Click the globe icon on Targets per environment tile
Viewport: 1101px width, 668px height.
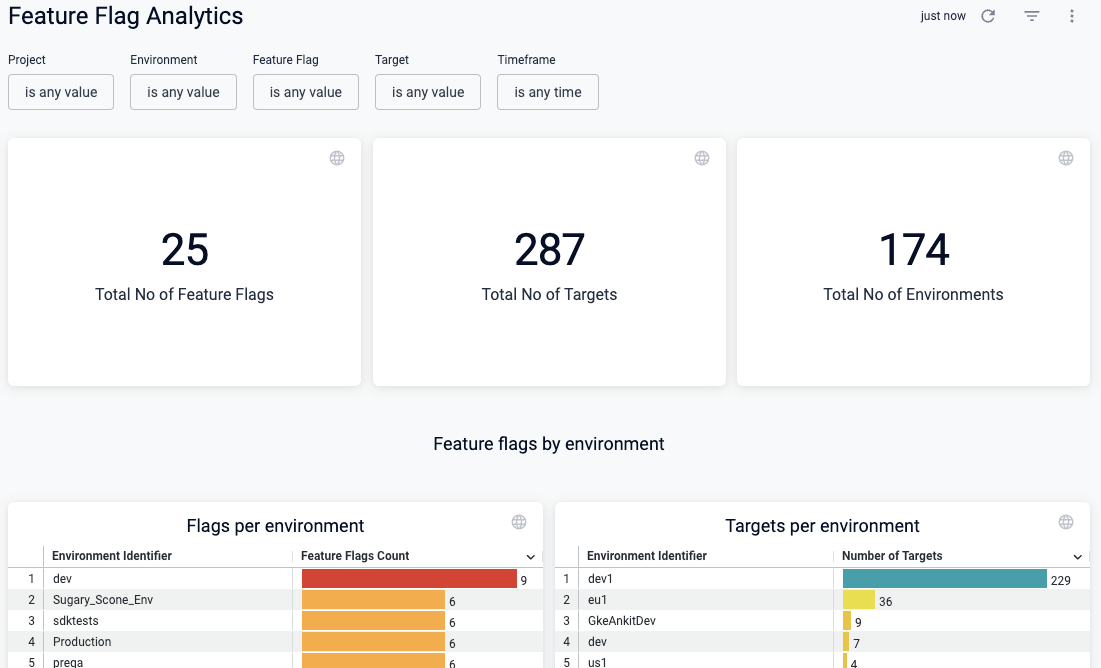coord(1065,521)
